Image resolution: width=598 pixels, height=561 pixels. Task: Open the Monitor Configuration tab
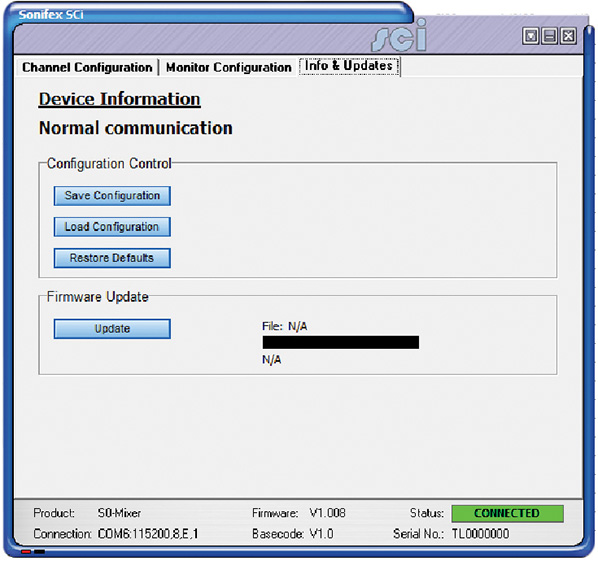pos(229,68)
